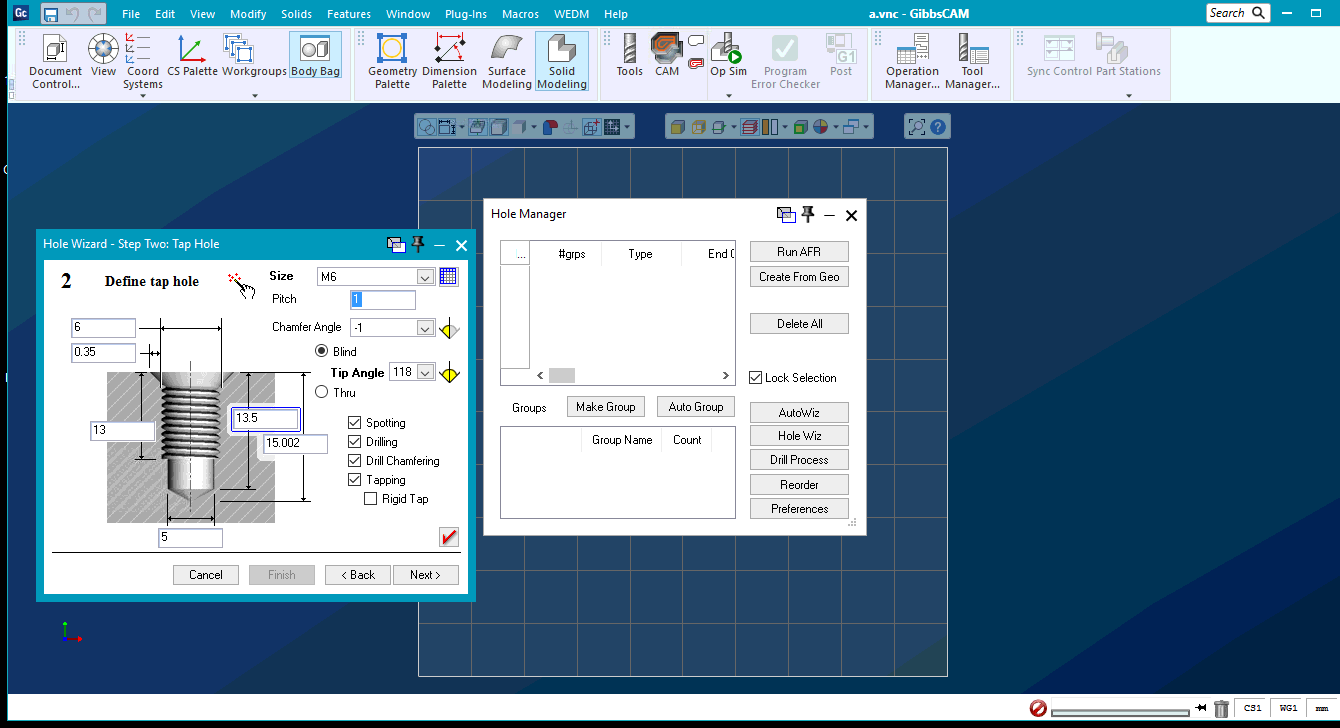The width and height of the screenshot is (1340, 728).
Task: Click the Next button in Hole Wizard
Action: 425,575
